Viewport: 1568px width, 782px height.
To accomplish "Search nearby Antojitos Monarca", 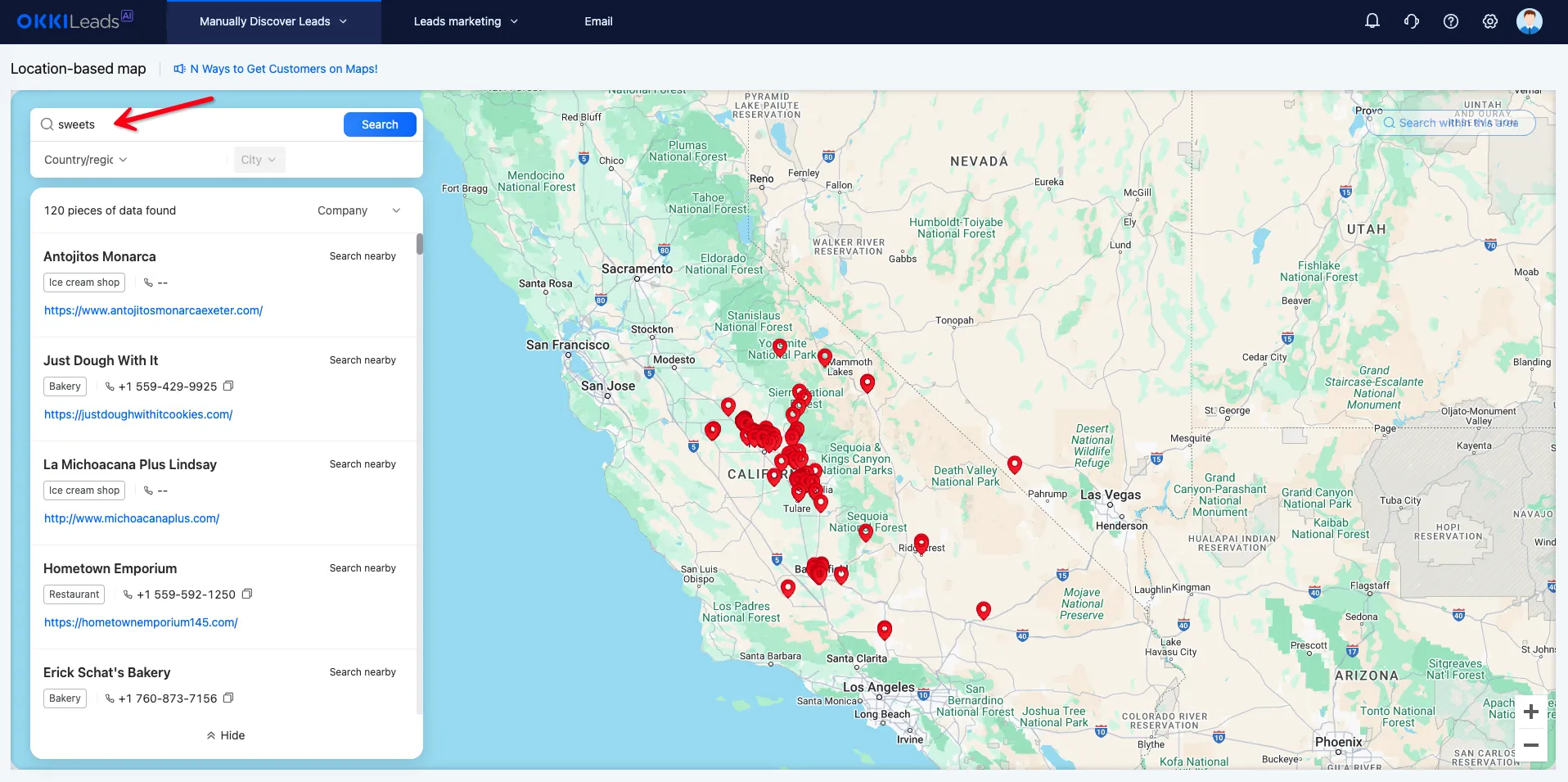I will pyautogui.click(x=363, y=256).
